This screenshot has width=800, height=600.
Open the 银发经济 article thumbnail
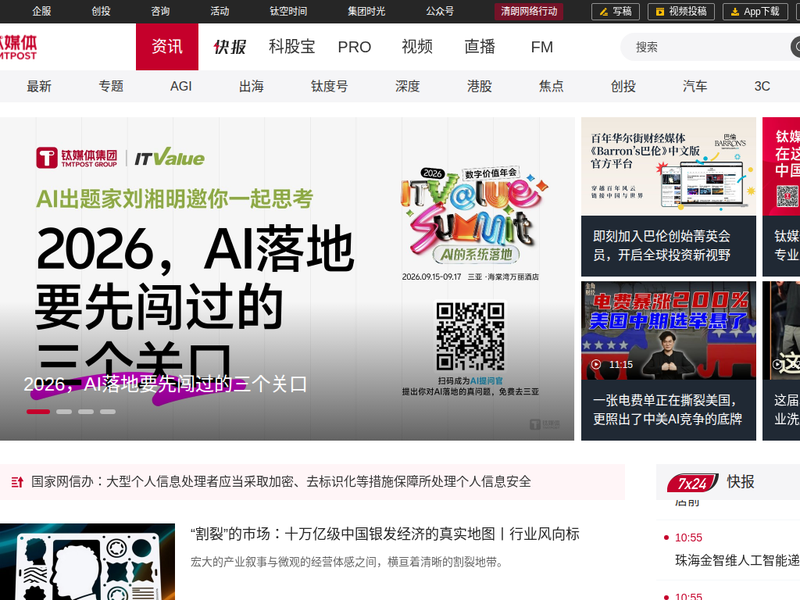pos(87,562)
